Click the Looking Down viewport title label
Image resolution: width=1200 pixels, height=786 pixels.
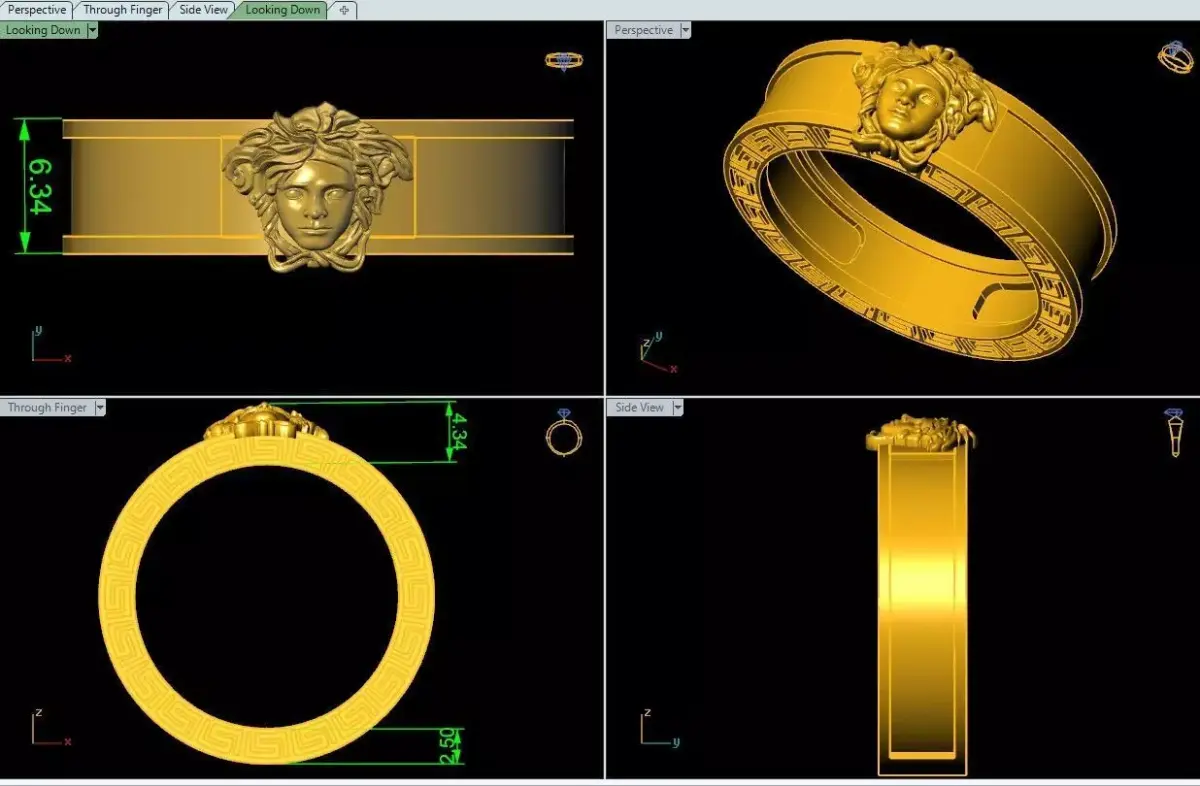pyautogui.click(x=43, y=30)
